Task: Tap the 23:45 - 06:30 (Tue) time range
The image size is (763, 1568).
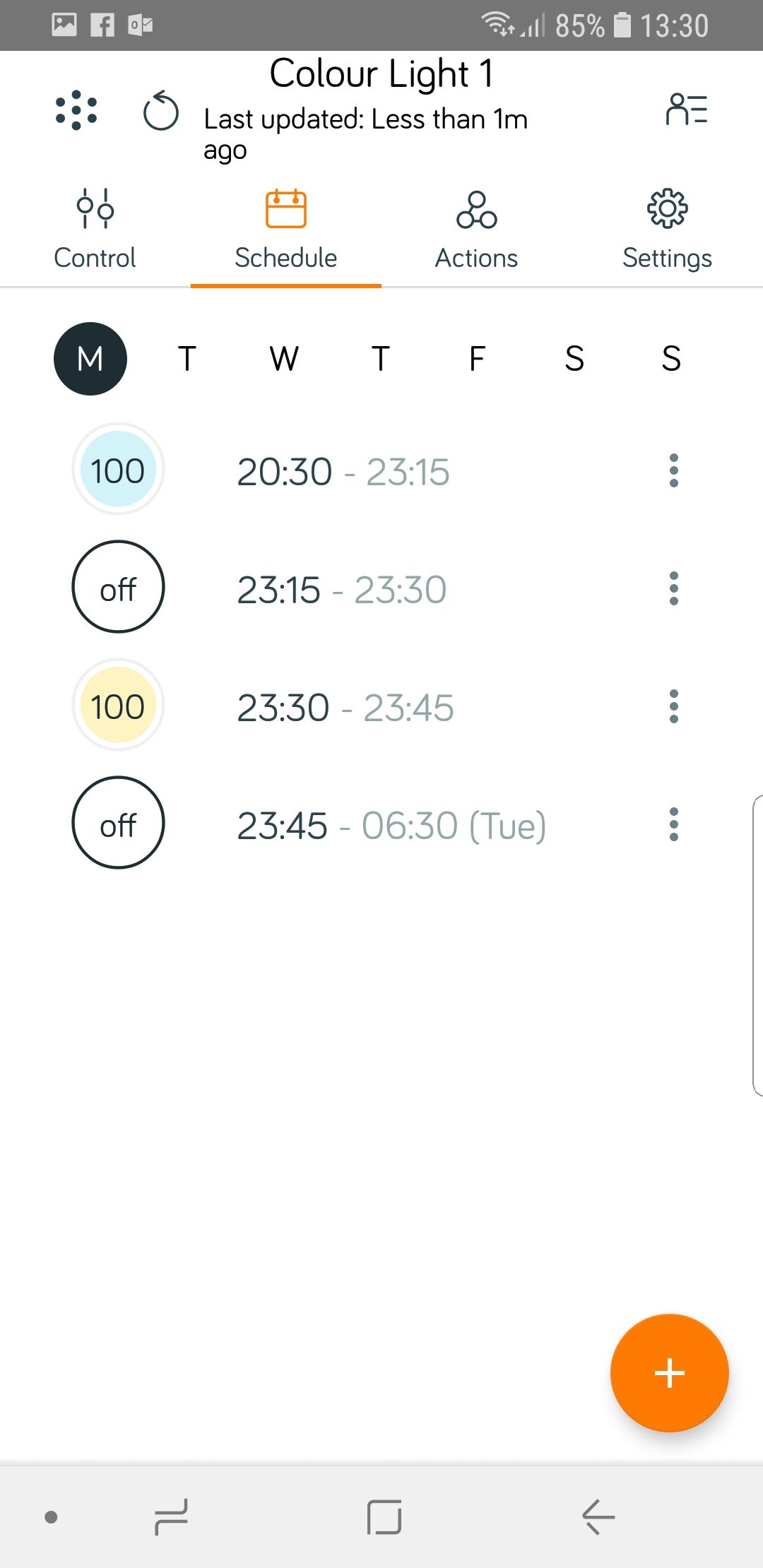Action: (391, 825)
